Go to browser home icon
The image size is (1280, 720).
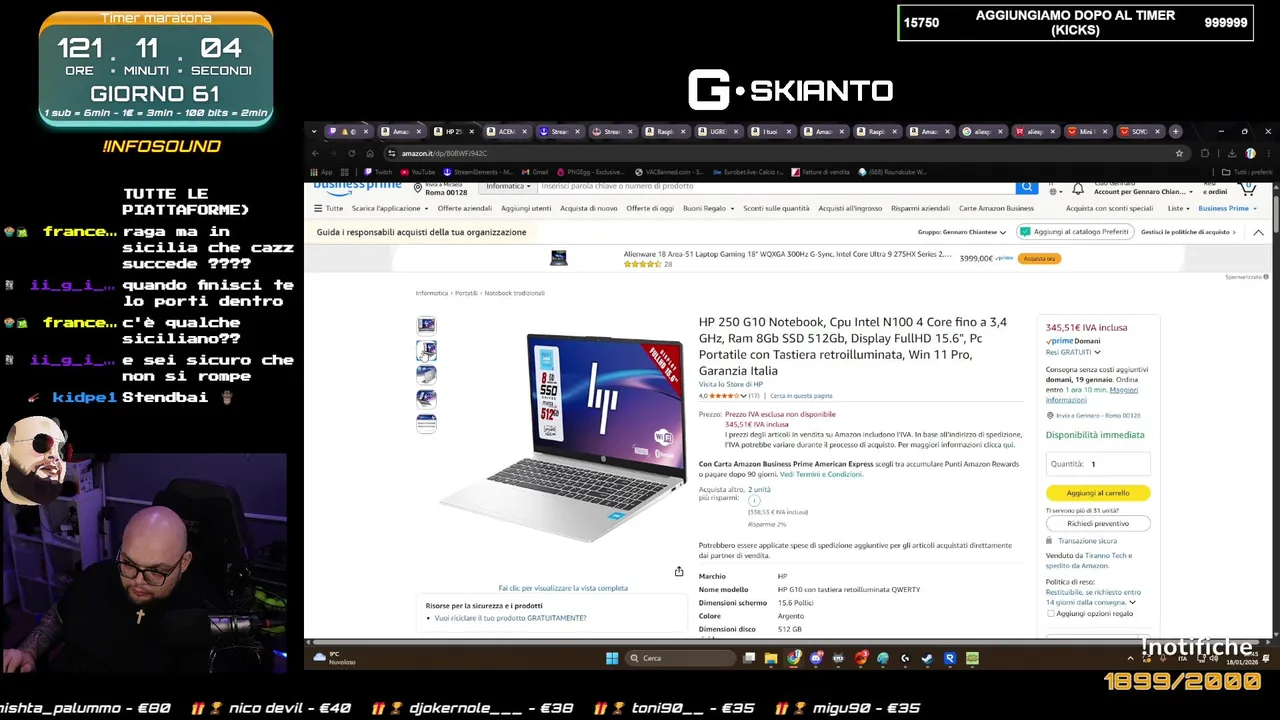coord(369,153)
